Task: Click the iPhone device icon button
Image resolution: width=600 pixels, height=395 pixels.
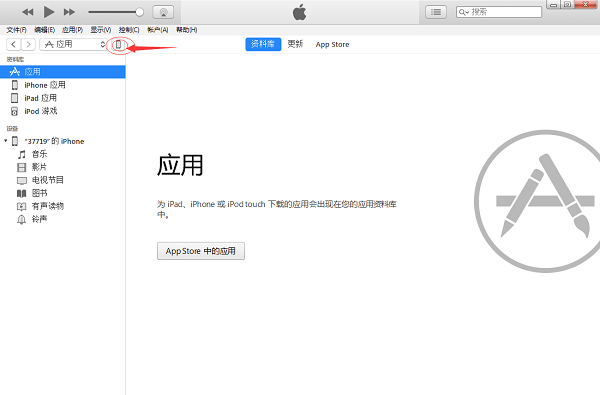Action: 119,45
